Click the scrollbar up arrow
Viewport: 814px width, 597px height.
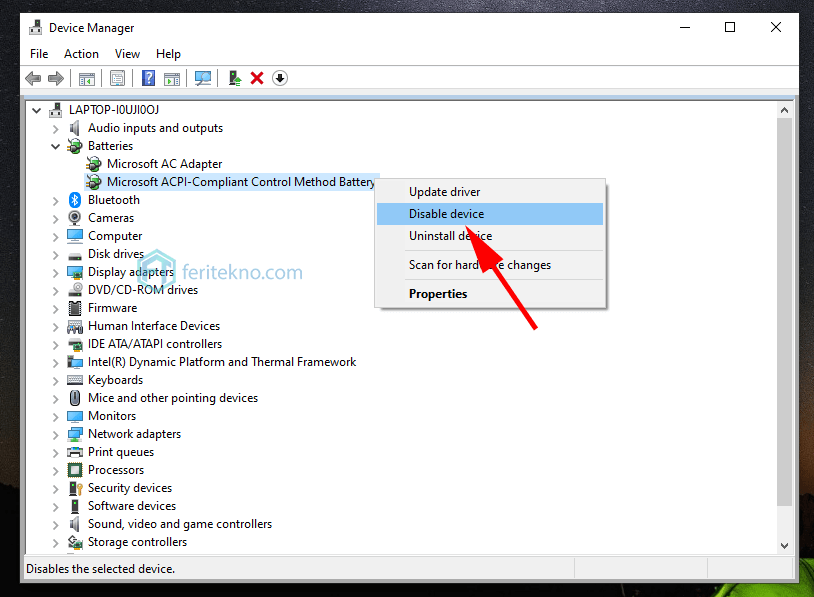pyautogui.click(x=784, y=110)
